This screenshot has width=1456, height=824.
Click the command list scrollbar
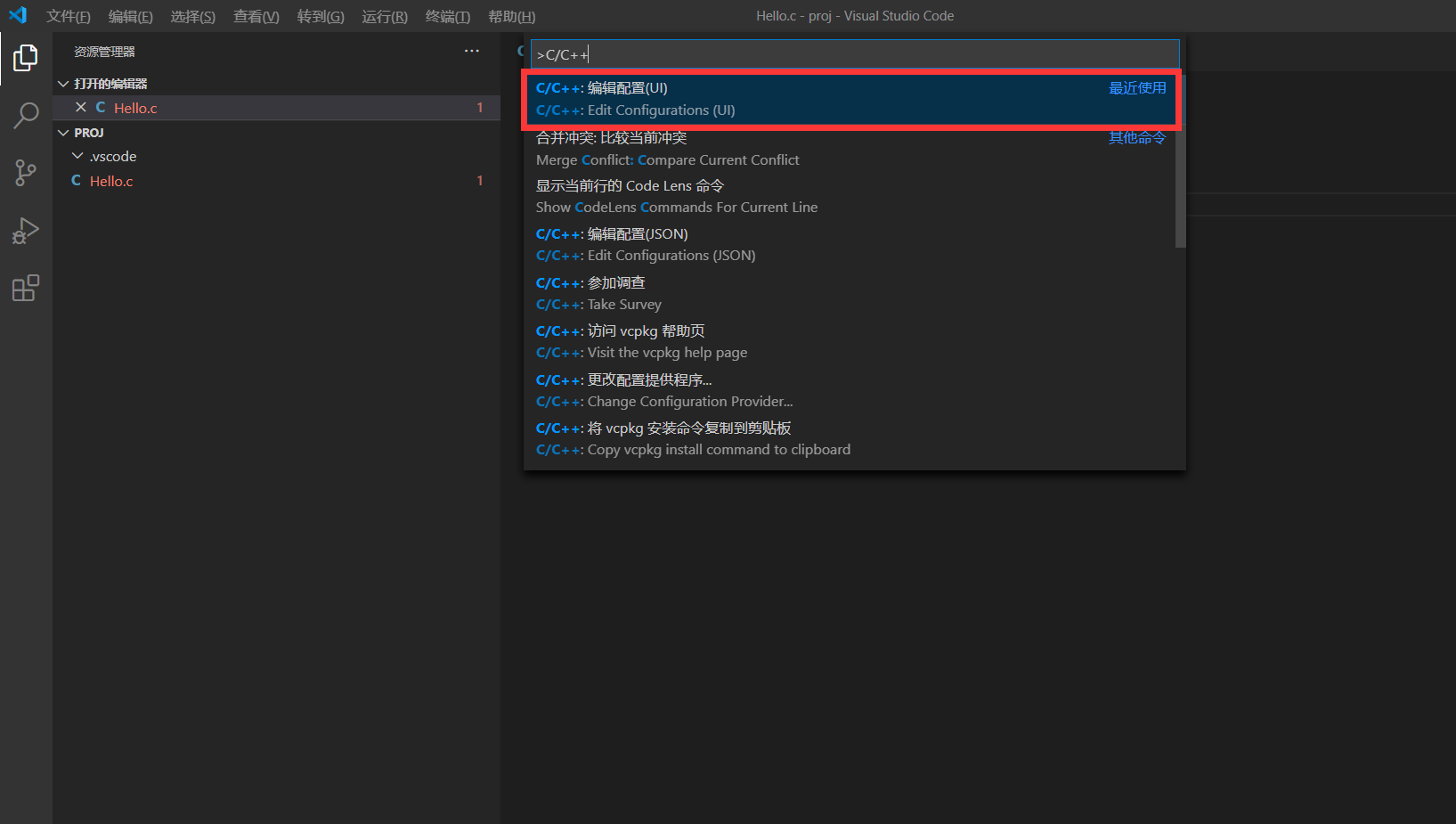[1181, 160]
